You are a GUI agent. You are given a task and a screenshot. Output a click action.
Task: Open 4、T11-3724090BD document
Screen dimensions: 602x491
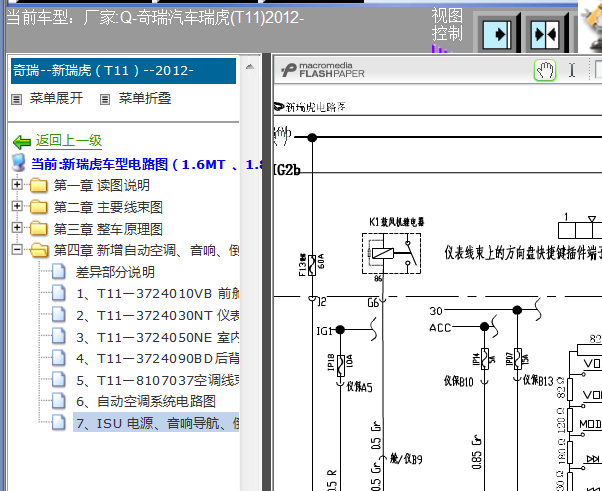pos(157,359)
